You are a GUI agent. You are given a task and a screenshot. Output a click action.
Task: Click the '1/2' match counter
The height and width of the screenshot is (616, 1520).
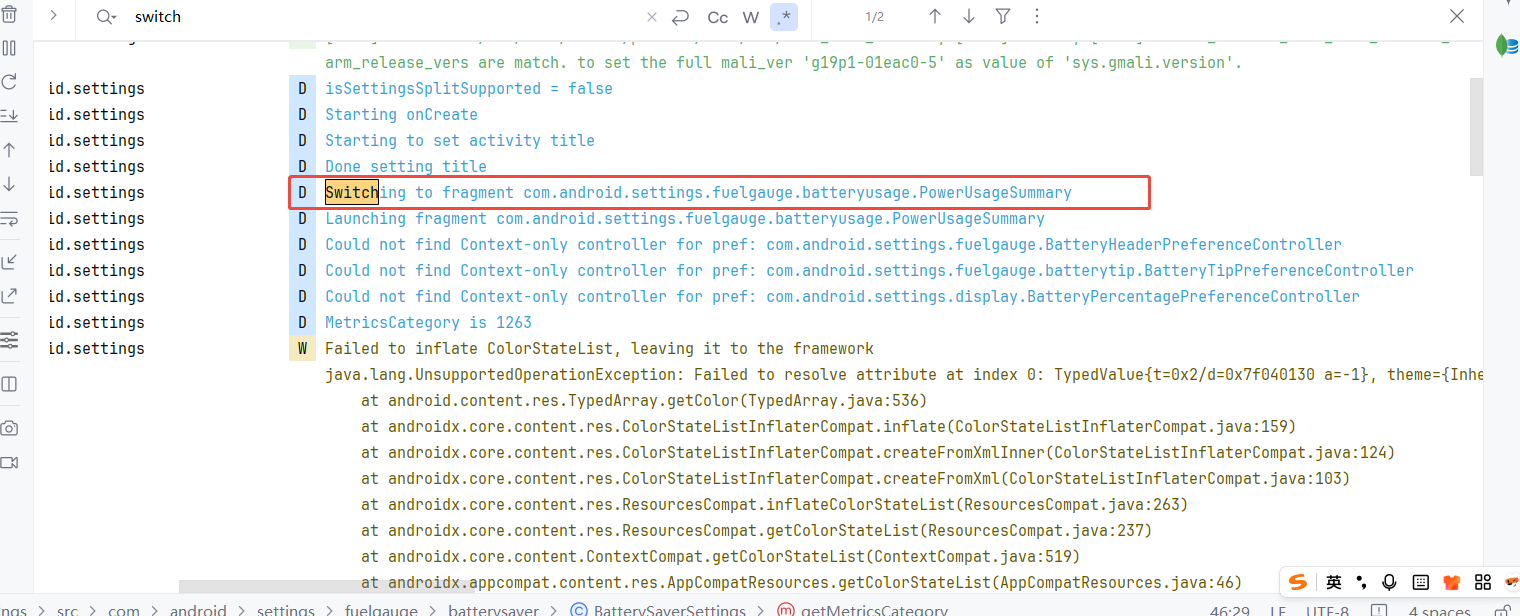click(874, 17)
